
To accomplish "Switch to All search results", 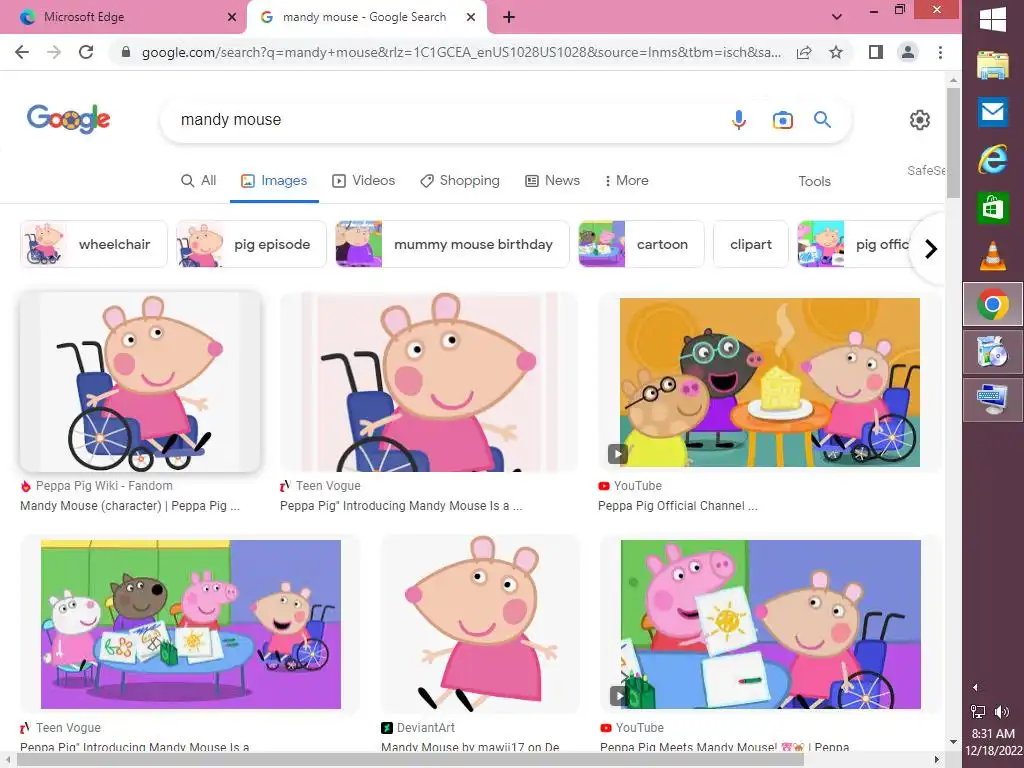I will pyautogui.click(x=199, y=181).
